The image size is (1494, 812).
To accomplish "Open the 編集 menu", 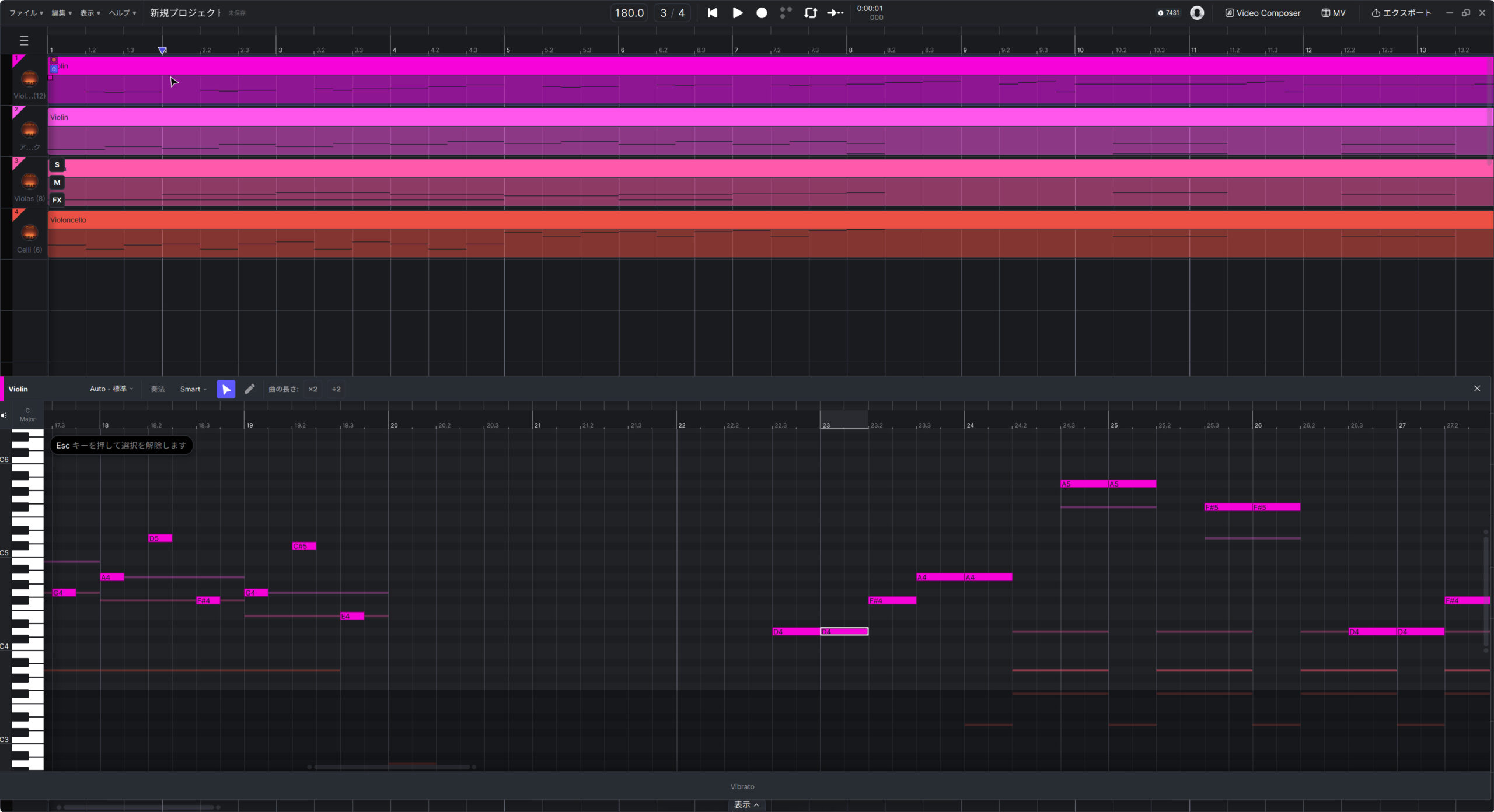I will [61, 13].
